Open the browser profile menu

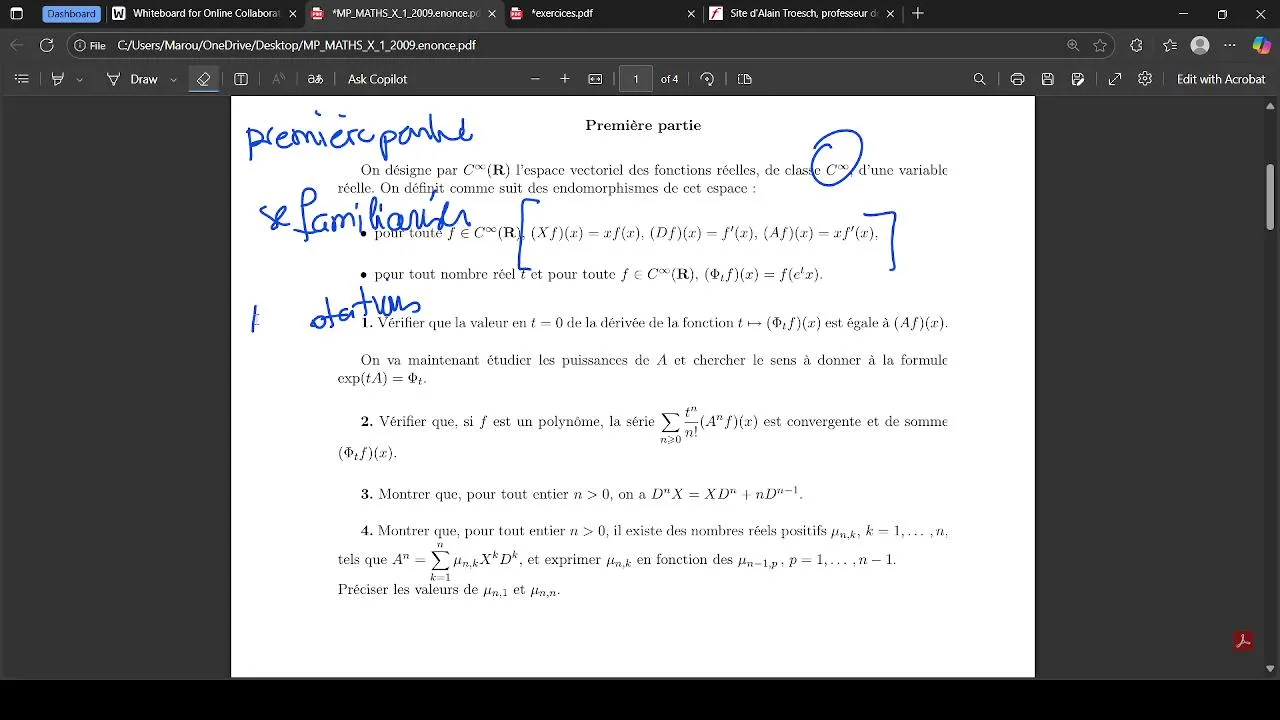[x=1200, y=45]
